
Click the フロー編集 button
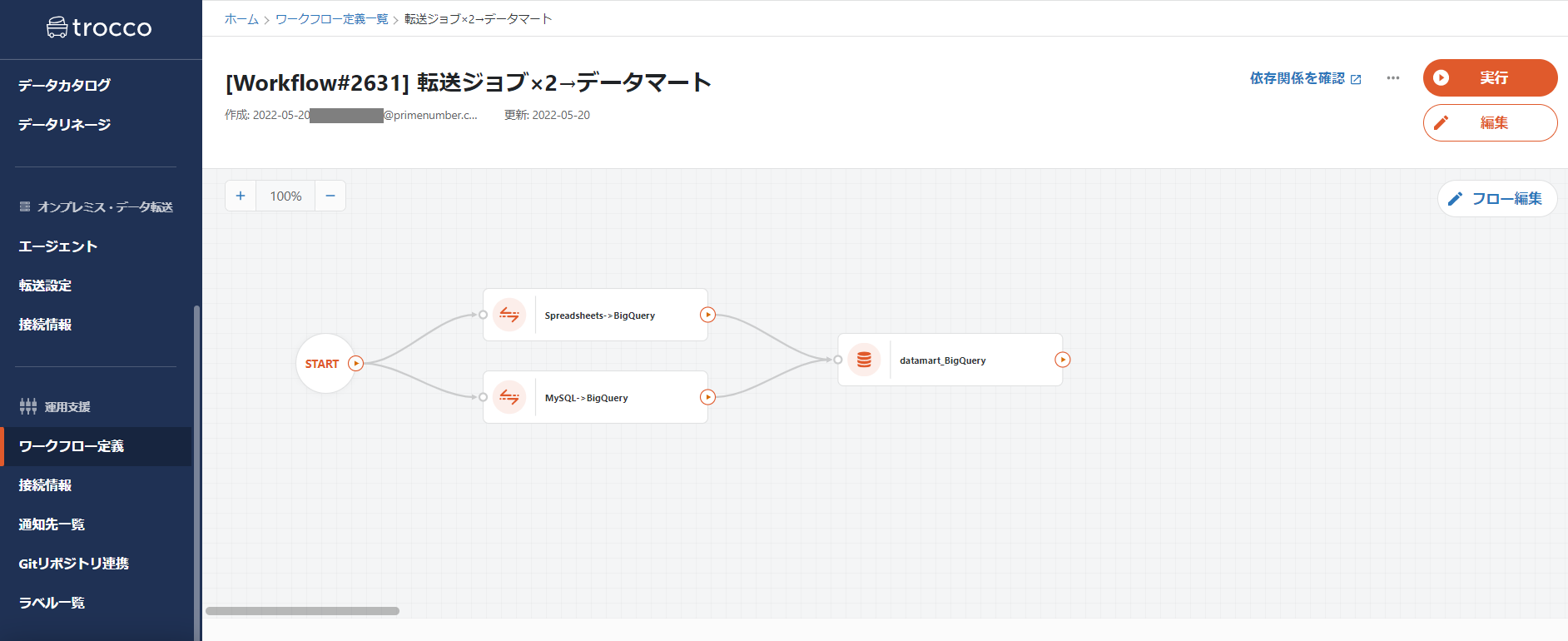point(1497,198)
